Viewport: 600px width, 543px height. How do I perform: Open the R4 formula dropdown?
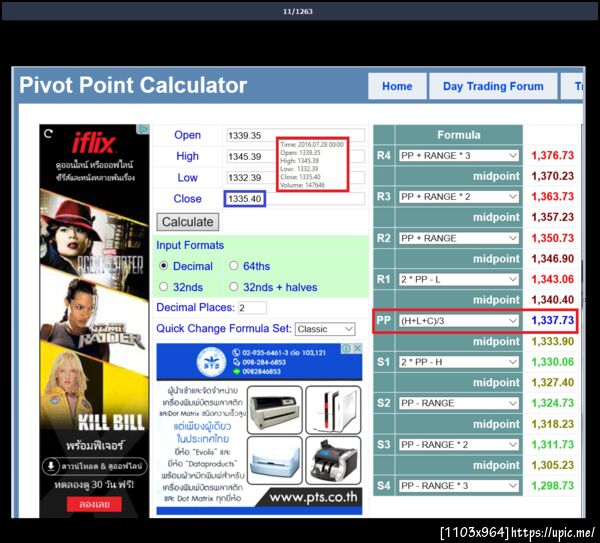pos(458,156)
